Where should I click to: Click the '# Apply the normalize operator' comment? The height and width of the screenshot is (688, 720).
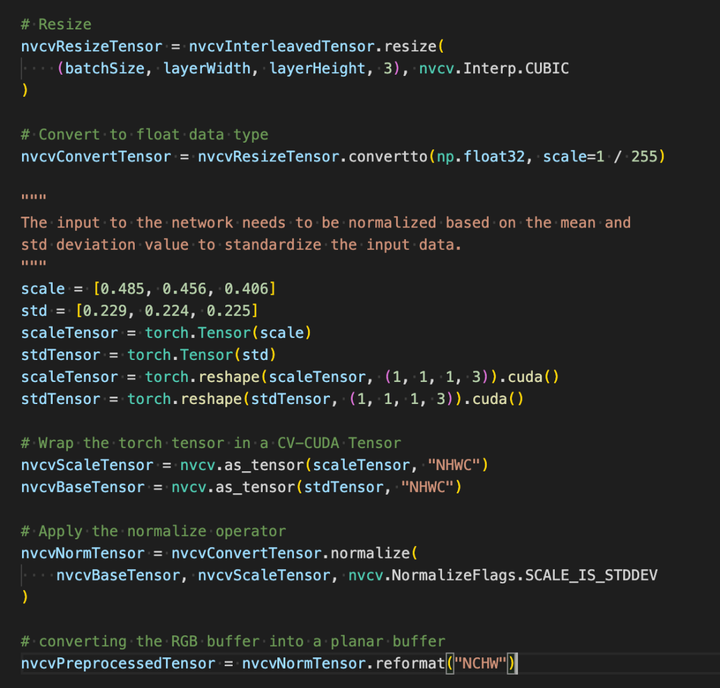(x=153, y=531)
